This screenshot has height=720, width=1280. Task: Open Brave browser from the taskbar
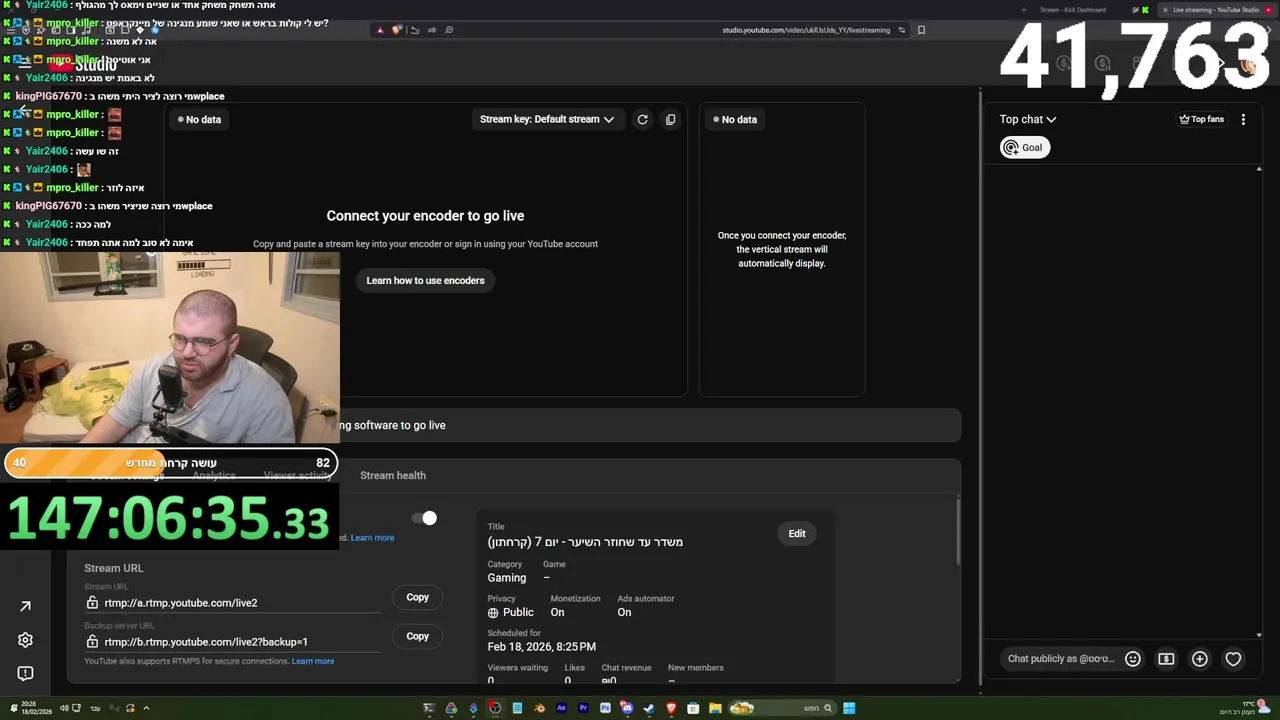[671, 708]
